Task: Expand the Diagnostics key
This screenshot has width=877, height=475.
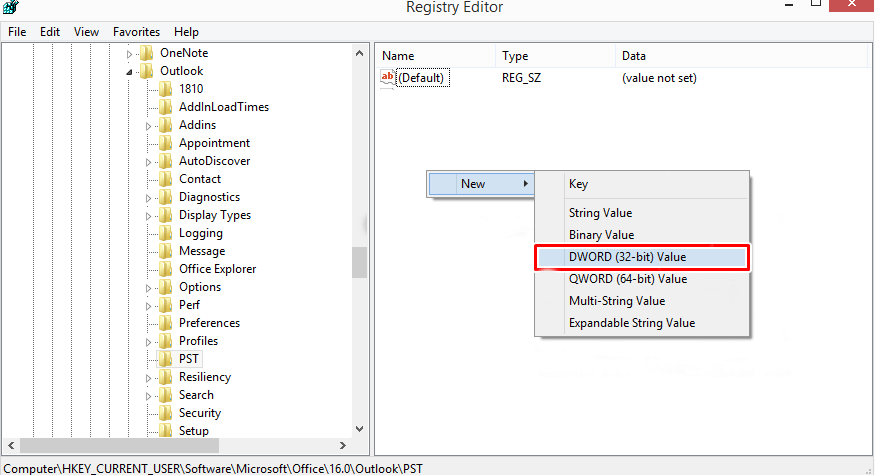Action: 148,198
